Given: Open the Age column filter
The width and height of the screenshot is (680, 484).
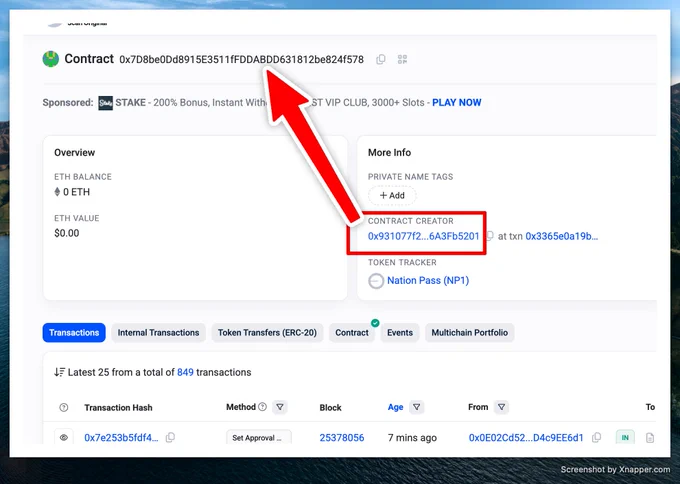Looking at the screenshot, I should pos(416,407).
